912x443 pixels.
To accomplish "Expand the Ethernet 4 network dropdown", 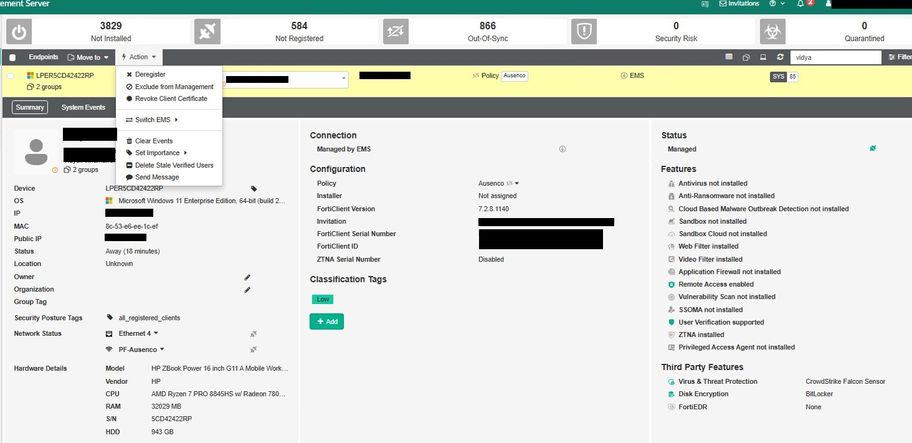I will [x=138, y=334].
